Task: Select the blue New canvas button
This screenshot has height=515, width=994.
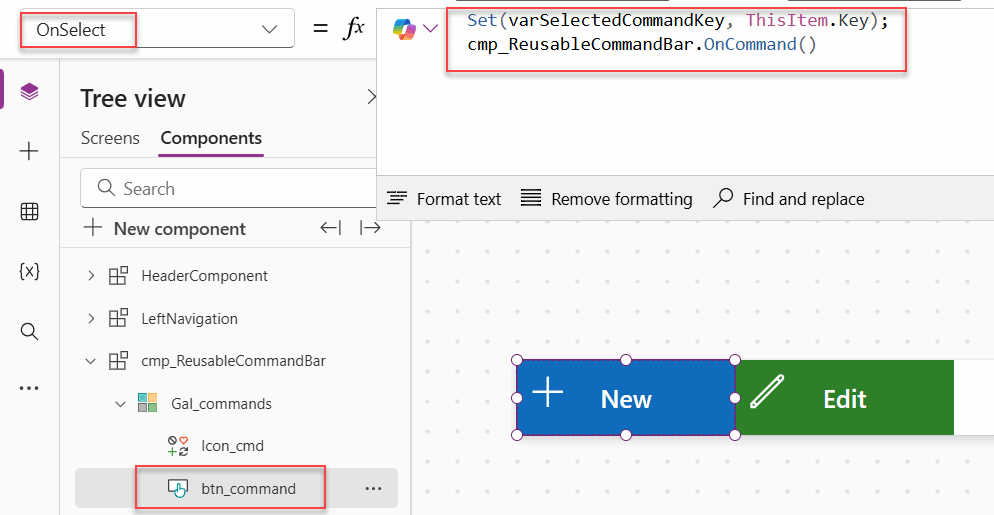Action: [x=626, y=398]
